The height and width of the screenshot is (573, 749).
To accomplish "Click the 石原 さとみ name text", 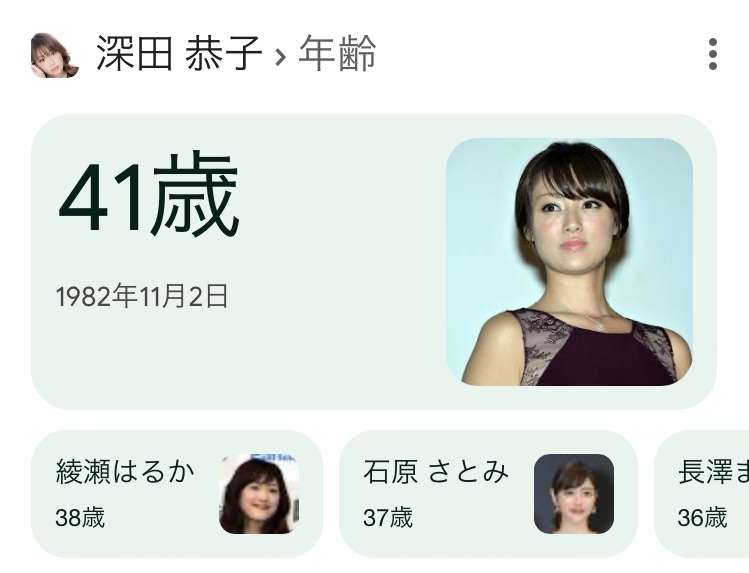I will pyautogui.click(x=436, y=472).
